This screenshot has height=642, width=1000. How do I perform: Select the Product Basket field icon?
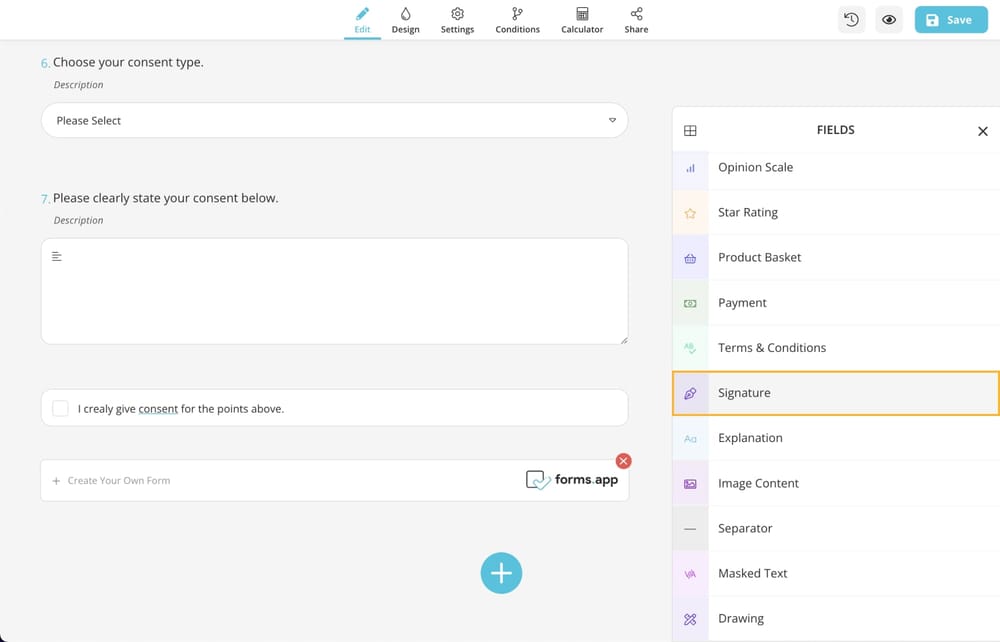690,258
